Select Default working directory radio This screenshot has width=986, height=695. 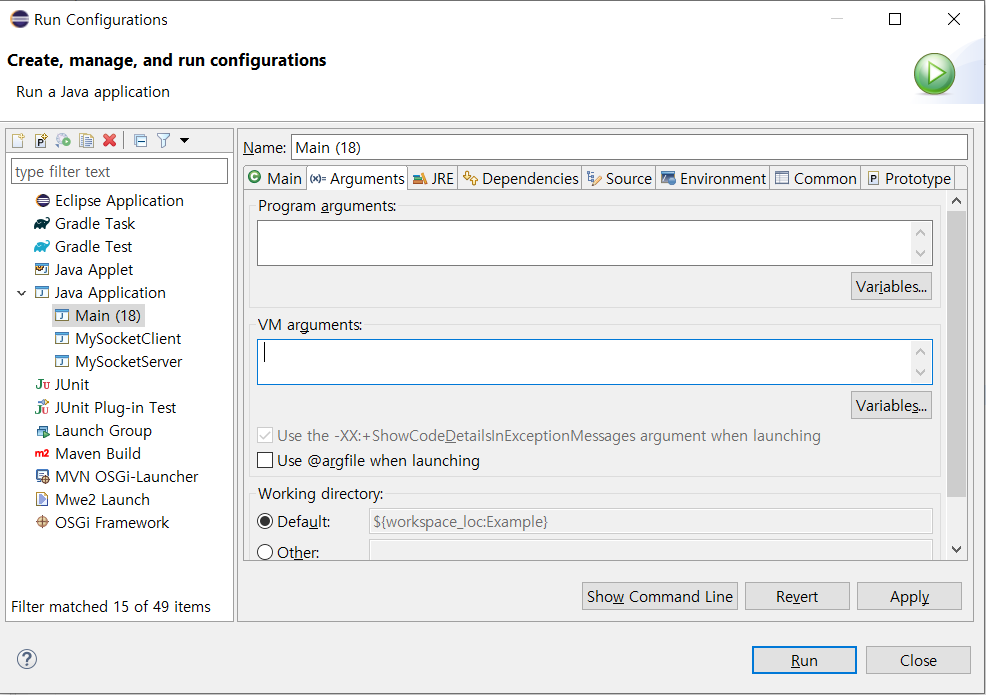[x=265, y=521]
